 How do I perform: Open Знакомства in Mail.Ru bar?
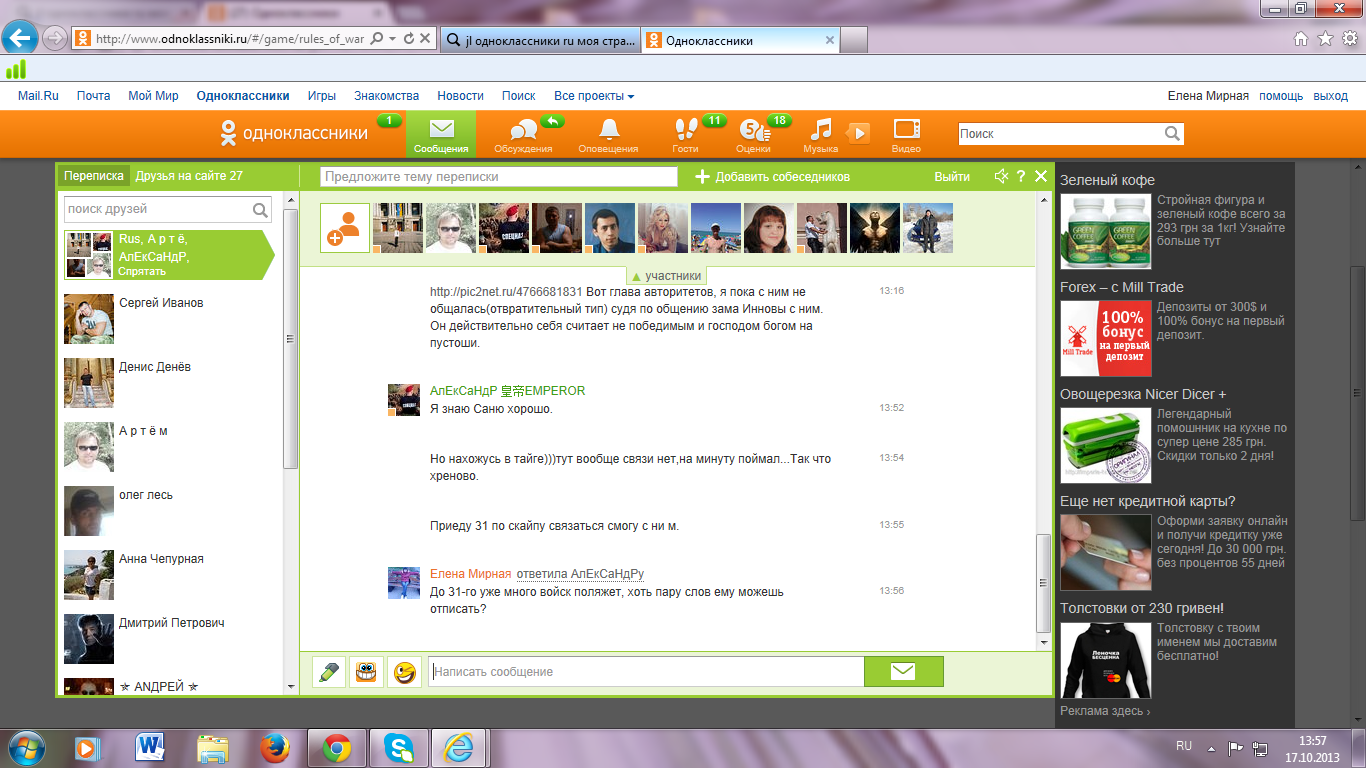(386, 96)
